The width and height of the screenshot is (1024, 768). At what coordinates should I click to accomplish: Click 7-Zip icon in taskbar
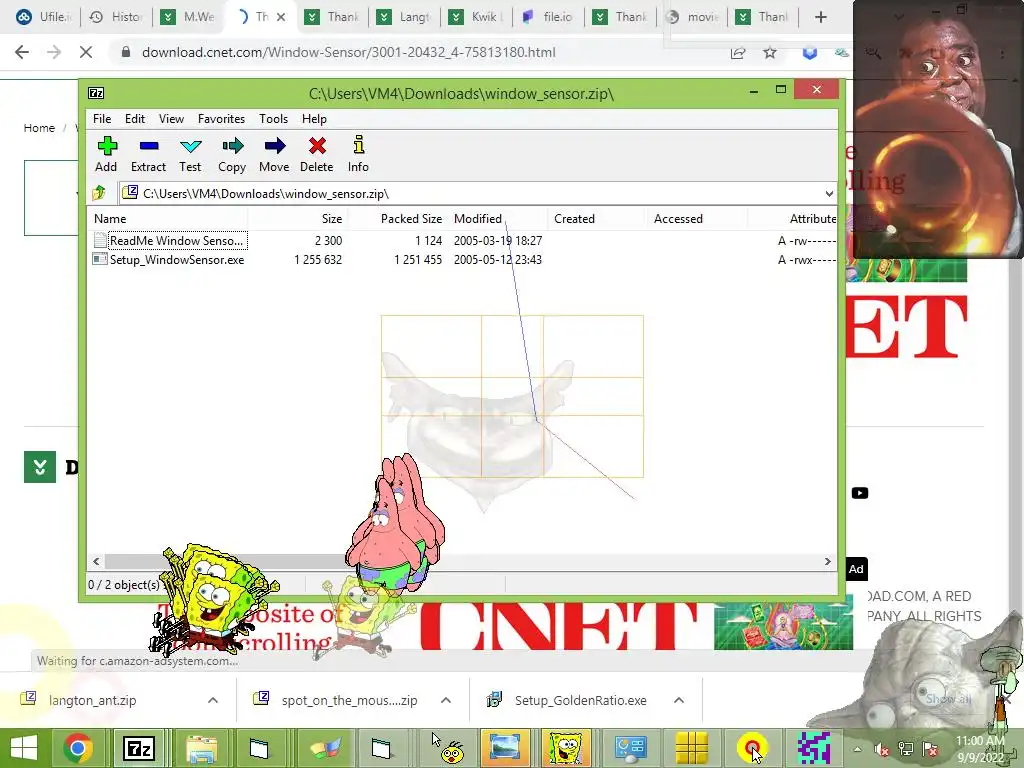coord(138,748)
